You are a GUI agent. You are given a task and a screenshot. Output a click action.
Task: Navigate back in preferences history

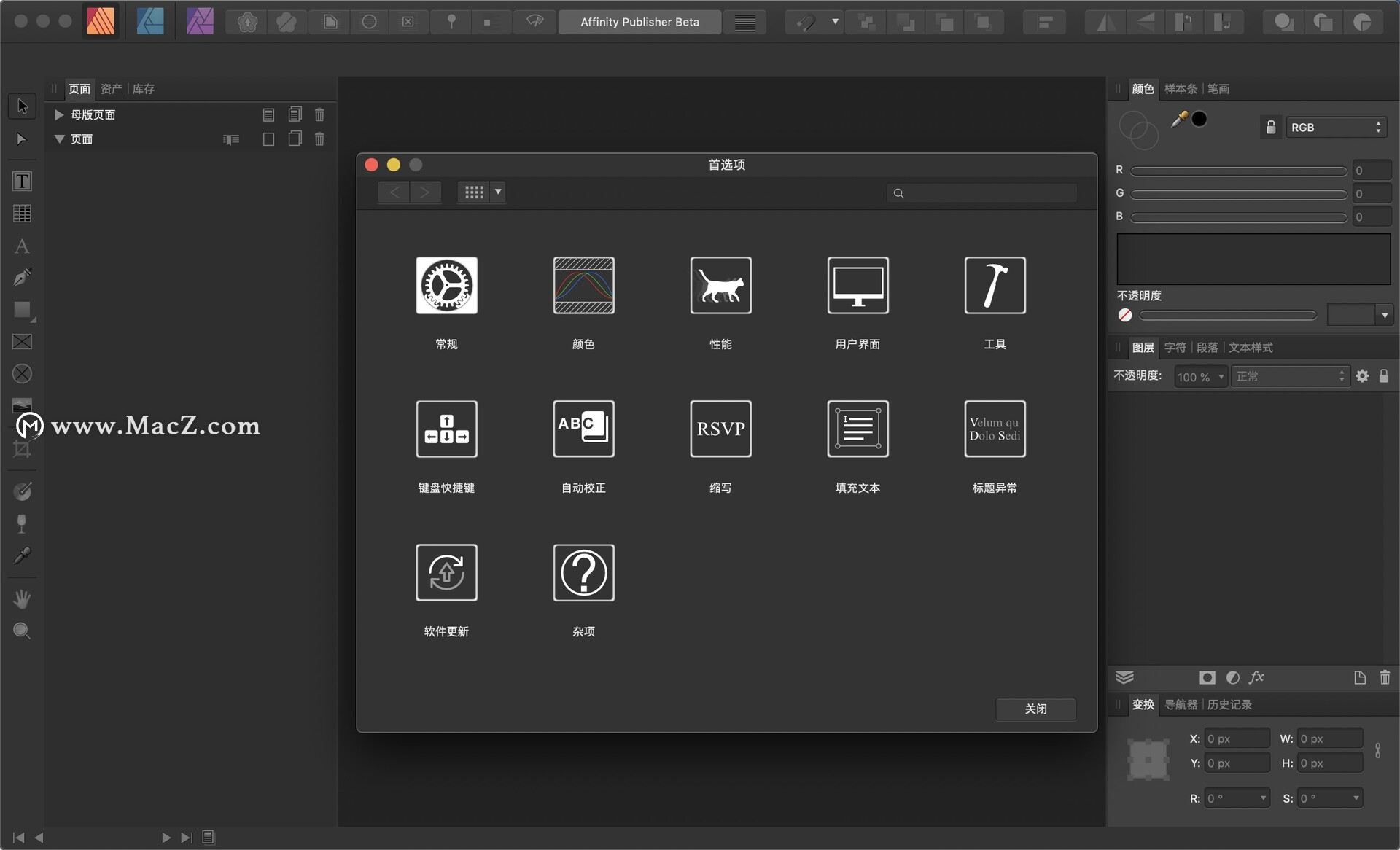tap(397, 192)
